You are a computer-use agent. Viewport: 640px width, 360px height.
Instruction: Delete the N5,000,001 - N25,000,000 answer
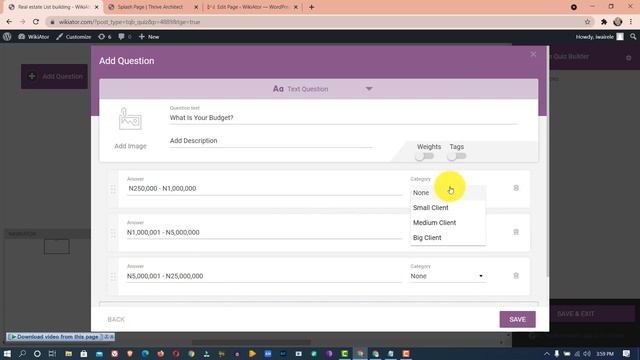pos(516,276)
